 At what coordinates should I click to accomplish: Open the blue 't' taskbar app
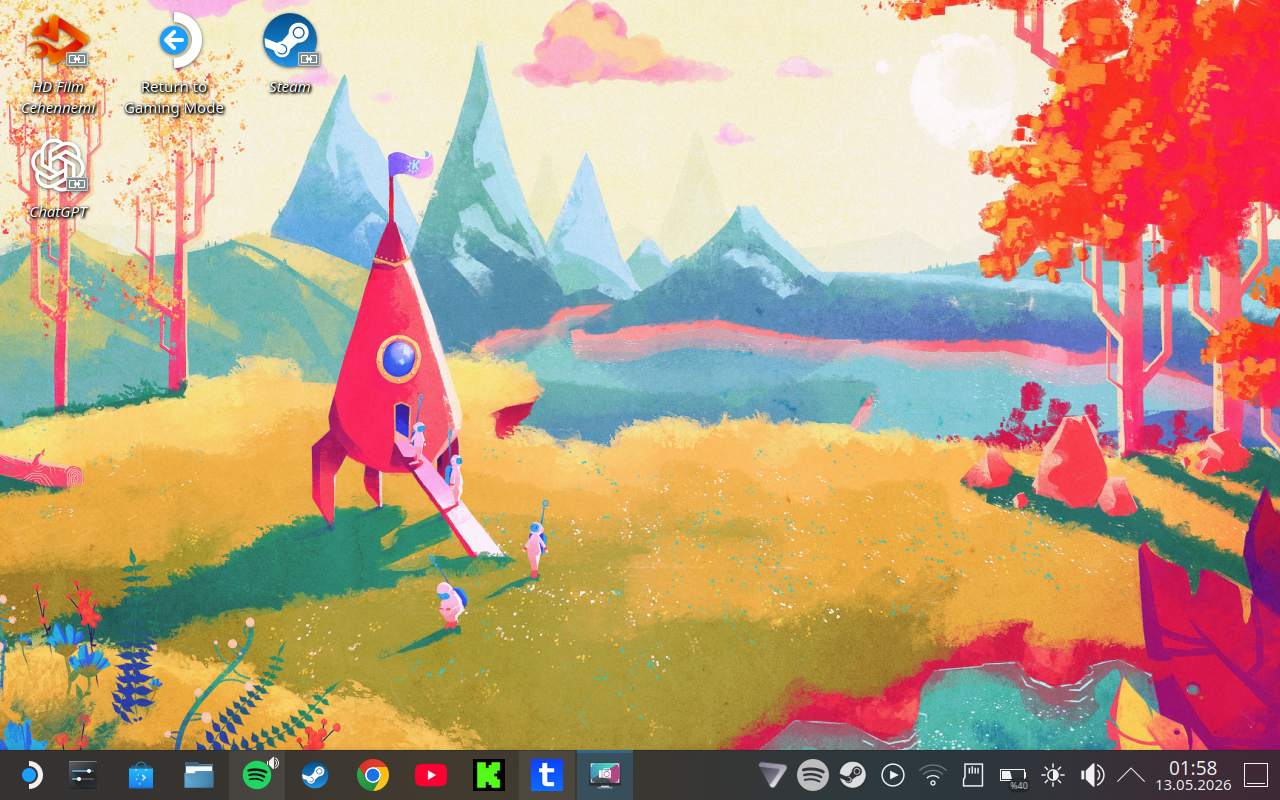pyautogui.click(x=547, y=775)
